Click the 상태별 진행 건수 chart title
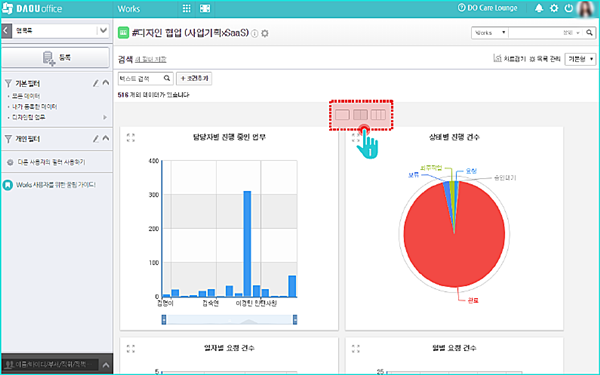Screen dimensions: 600x375 pyautogui.click(x=454, y=137)
